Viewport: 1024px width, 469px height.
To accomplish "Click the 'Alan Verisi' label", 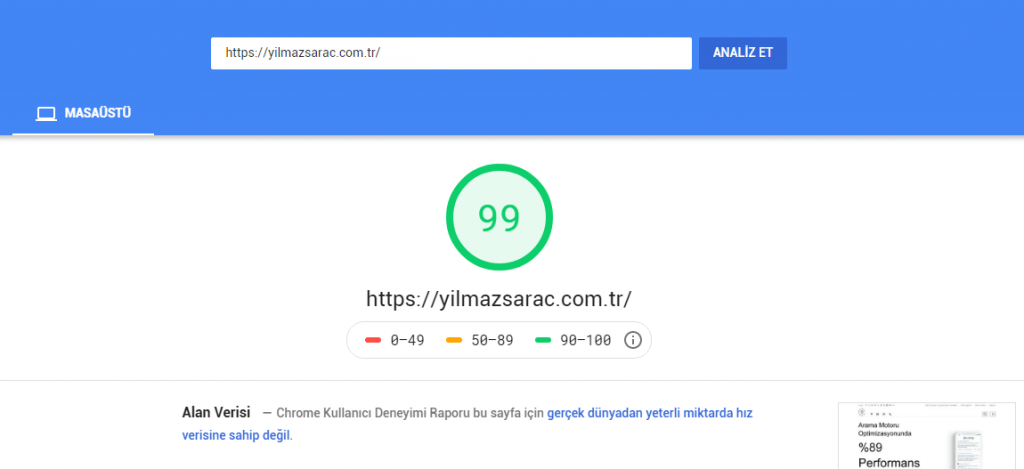I will point(216,413).
